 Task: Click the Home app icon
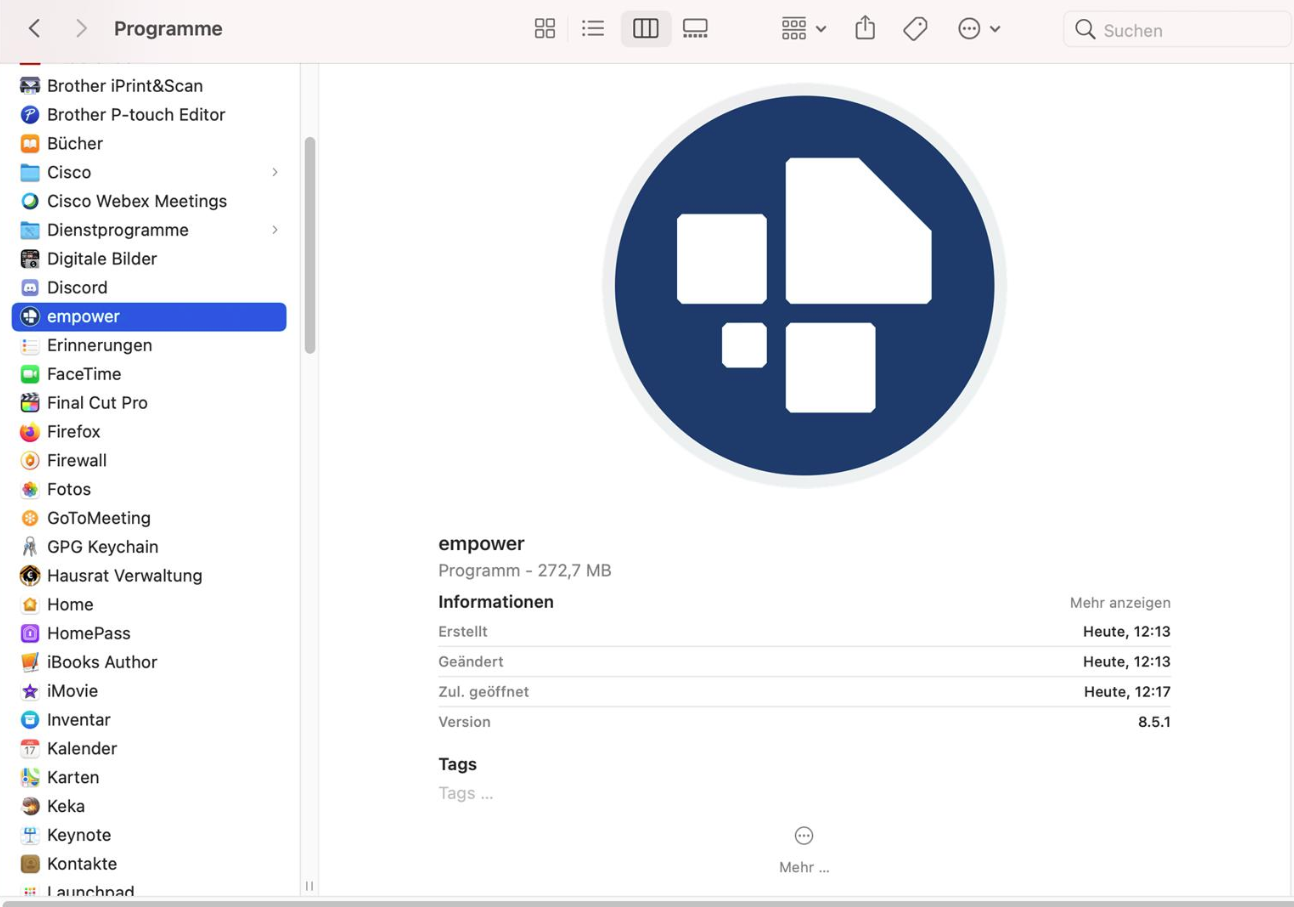click(x=30, y=605)
